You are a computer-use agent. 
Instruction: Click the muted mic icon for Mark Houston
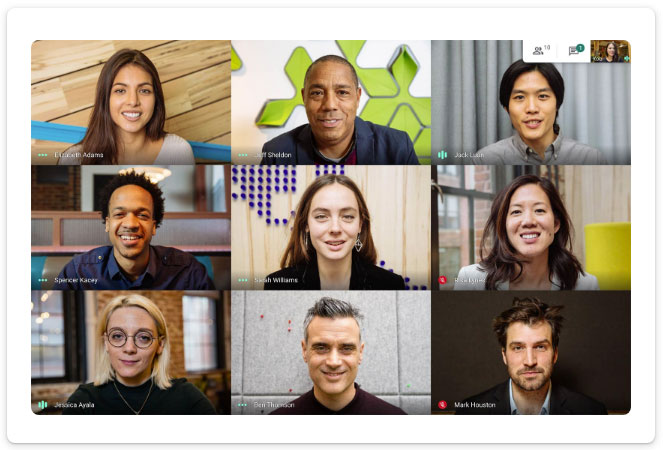[442, 405]
